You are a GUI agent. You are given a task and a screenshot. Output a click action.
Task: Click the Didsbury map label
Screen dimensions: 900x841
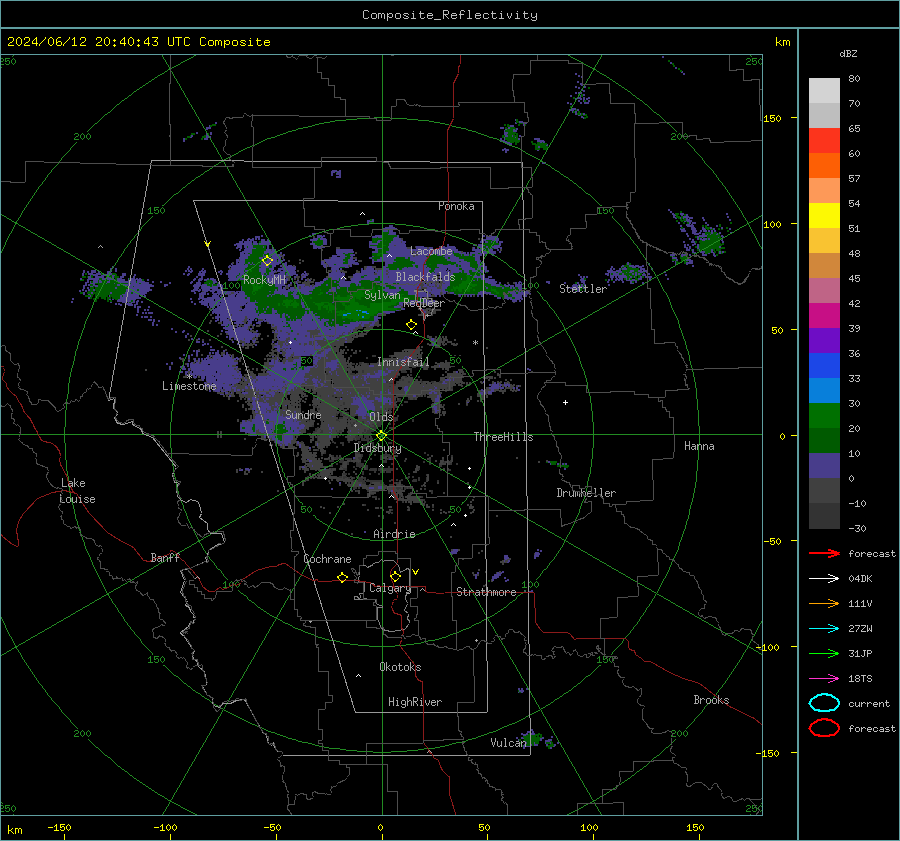[377, 448]
